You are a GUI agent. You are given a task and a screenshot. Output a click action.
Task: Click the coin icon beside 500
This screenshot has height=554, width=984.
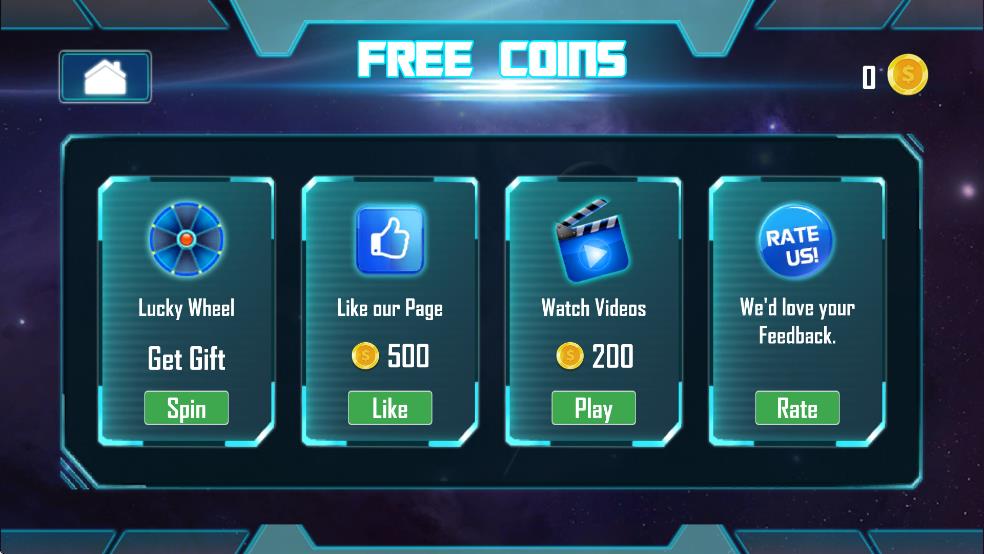[365, 356]
